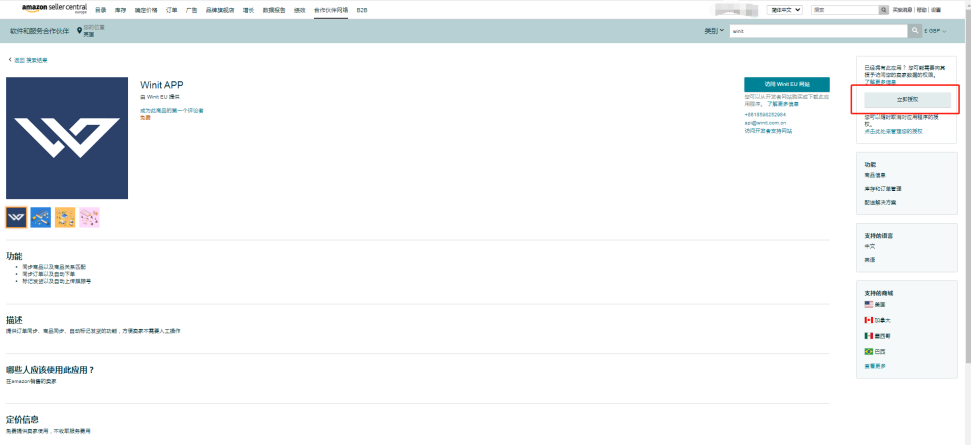The width and height of the screenshot is (971, 445).
Task: Click 中文 under supported languages
Action: [x=869, y=246]
